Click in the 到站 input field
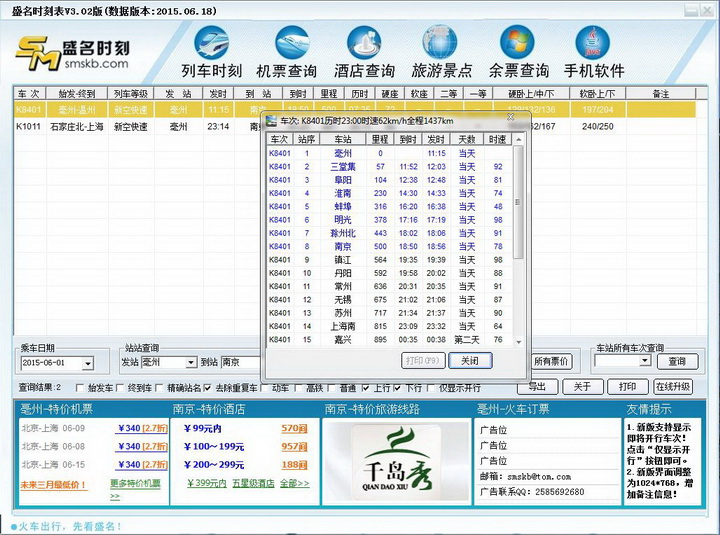 pyautogui.click(x=241, y=362)
